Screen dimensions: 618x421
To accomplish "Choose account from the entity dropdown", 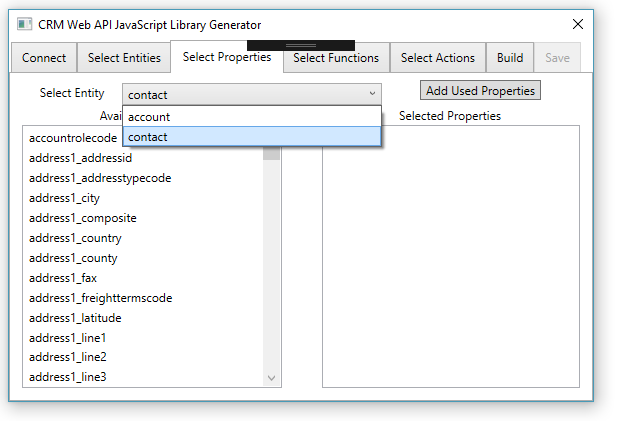I will tap(252, 117).
